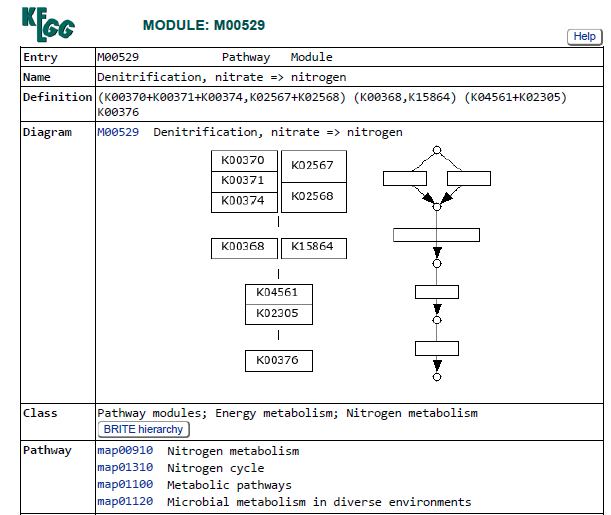This screenshot has width=611, height=515.
Task: Select the K04561 diagram box
Action: coord(279,294)
